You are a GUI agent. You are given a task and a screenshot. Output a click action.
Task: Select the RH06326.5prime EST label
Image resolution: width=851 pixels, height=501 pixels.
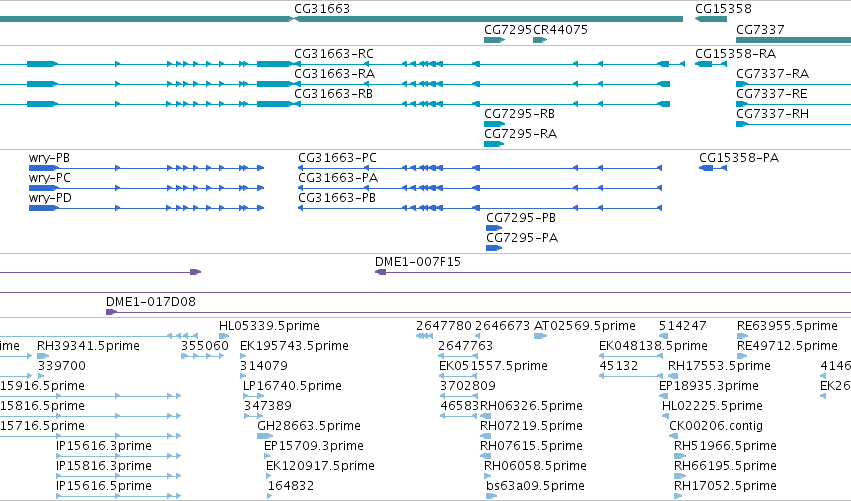click(x=531, y=406)
